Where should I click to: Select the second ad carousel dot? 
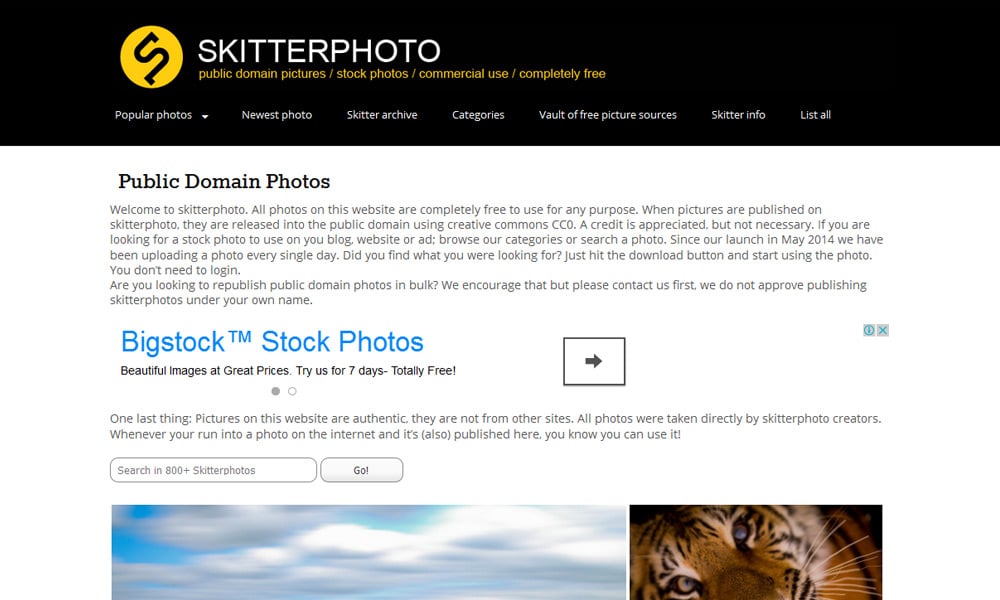point(292,391)
